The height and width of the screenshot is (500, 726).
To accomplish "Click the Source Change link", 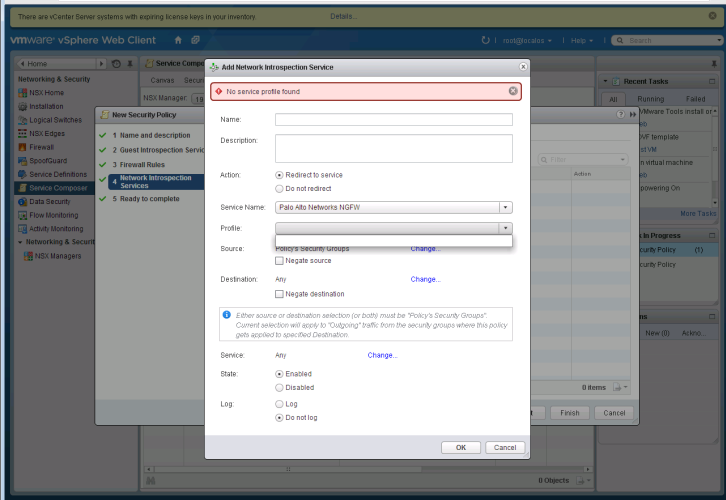I will pos(426,249).
